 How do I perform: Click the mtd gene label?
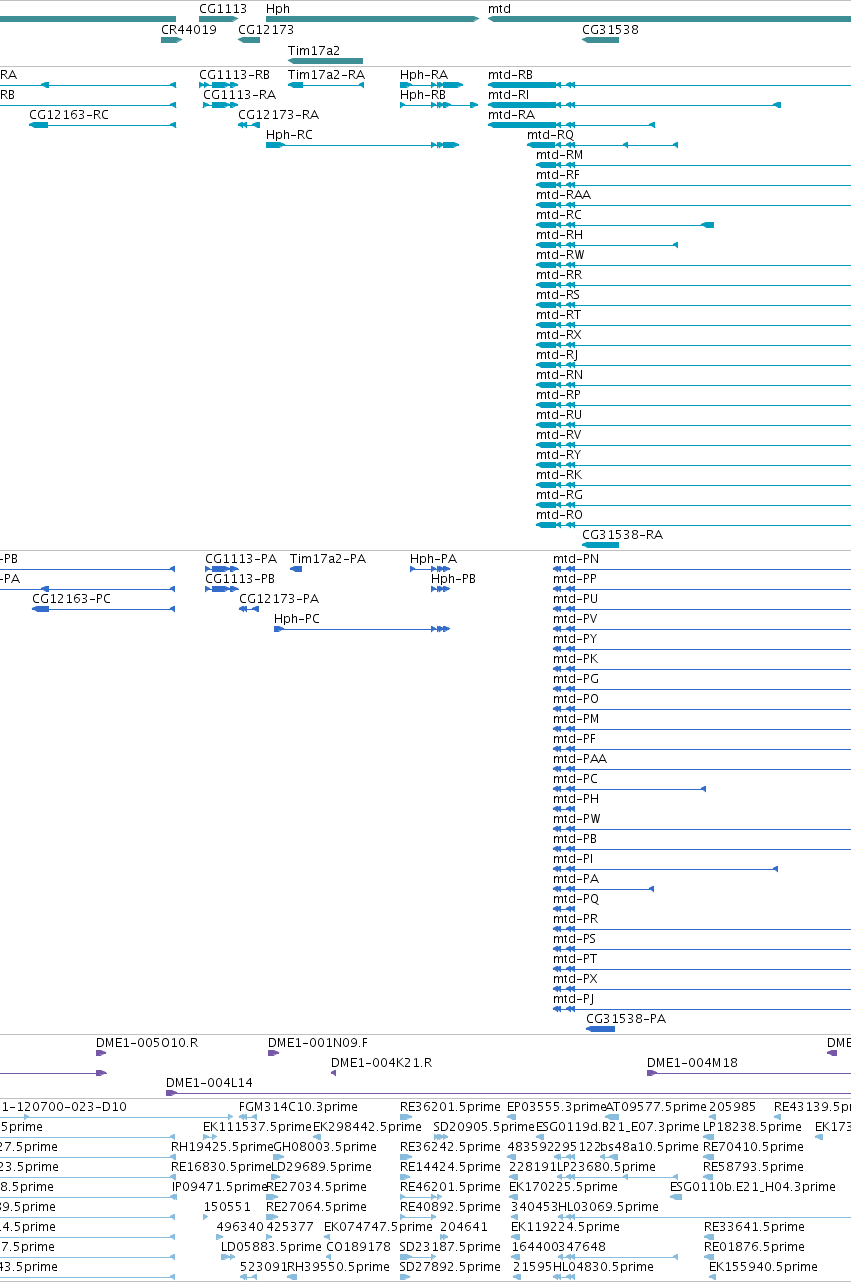[x=499, y=8]
